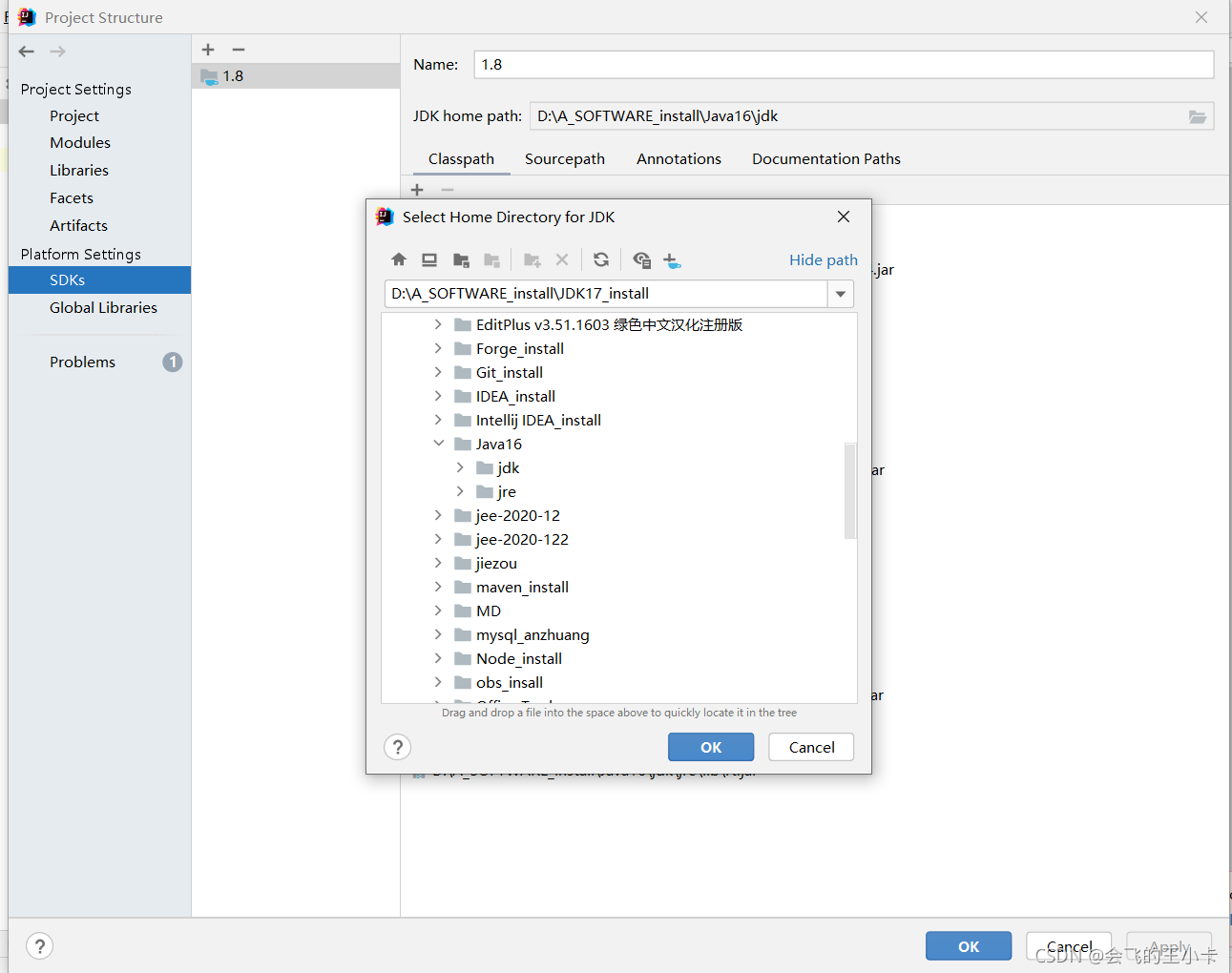Navigate back in Project Structure

click(27, 52)
